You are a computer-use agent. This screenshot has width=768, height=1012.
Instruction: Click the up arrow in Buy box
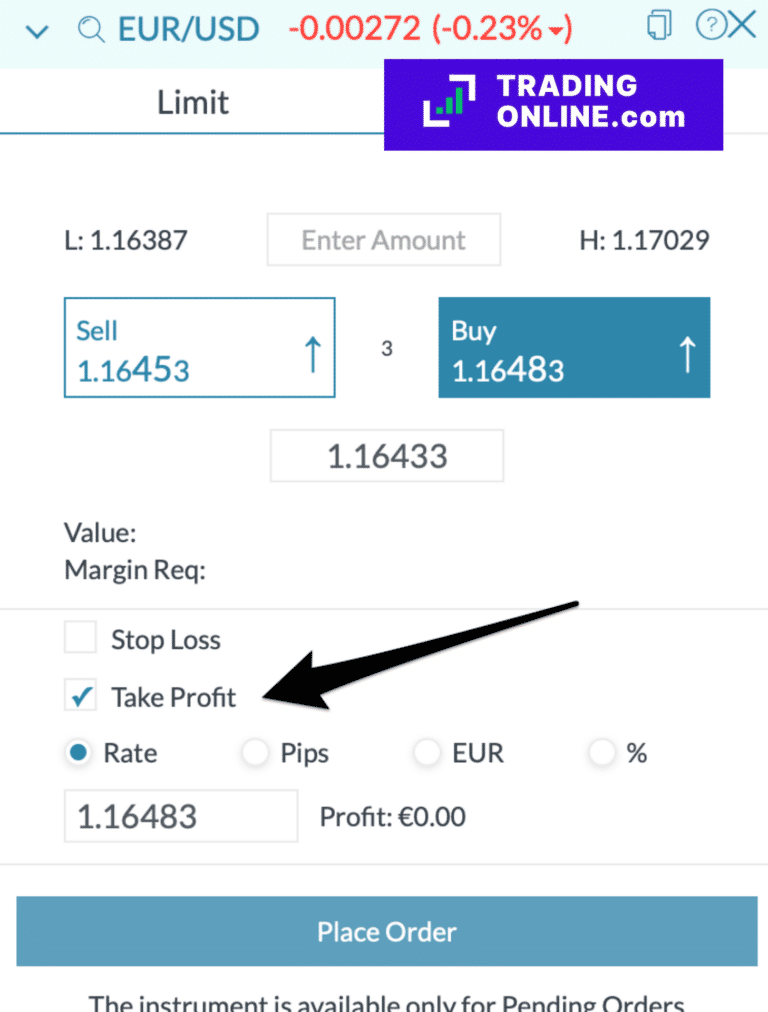tap(687, 354)
